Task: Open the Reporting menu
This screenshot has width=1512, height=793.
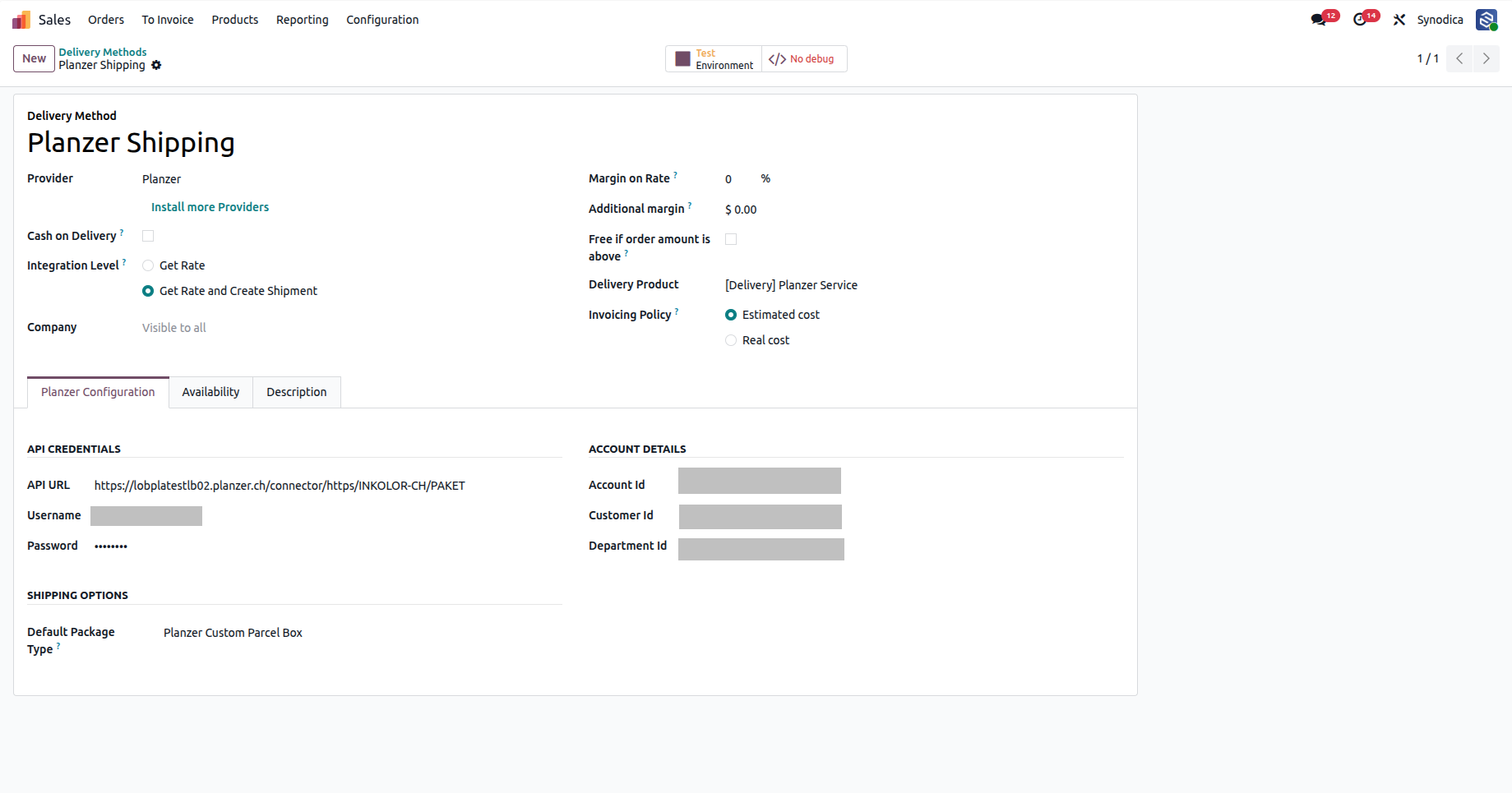Action: (303, 20)
